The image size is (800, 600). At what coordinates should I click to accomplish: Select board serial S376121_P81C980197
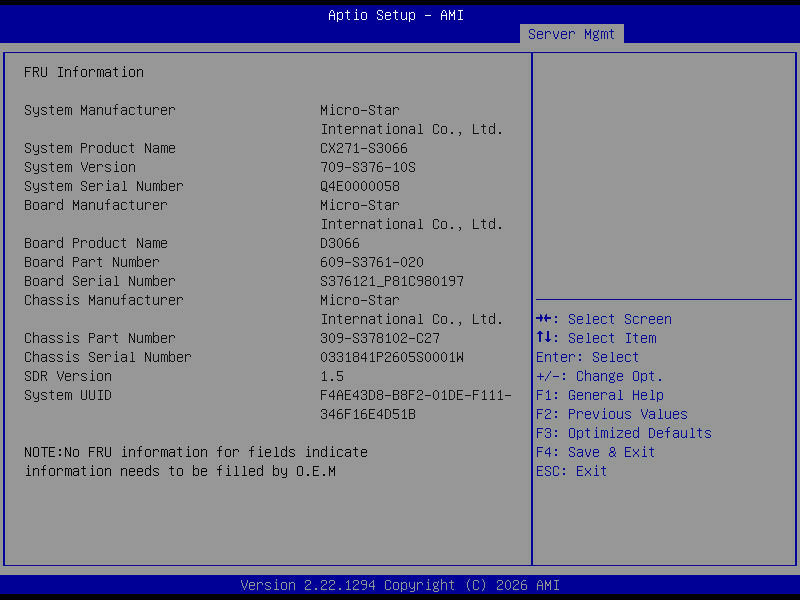tap(392, 281)
